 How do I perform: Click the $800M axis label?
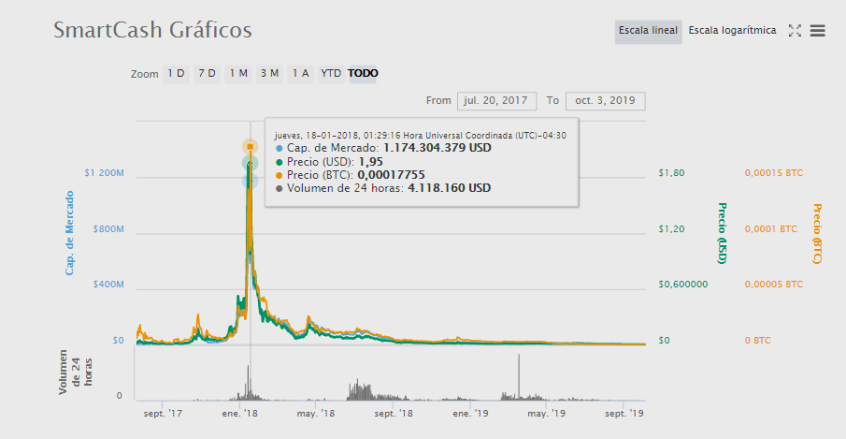108,229
